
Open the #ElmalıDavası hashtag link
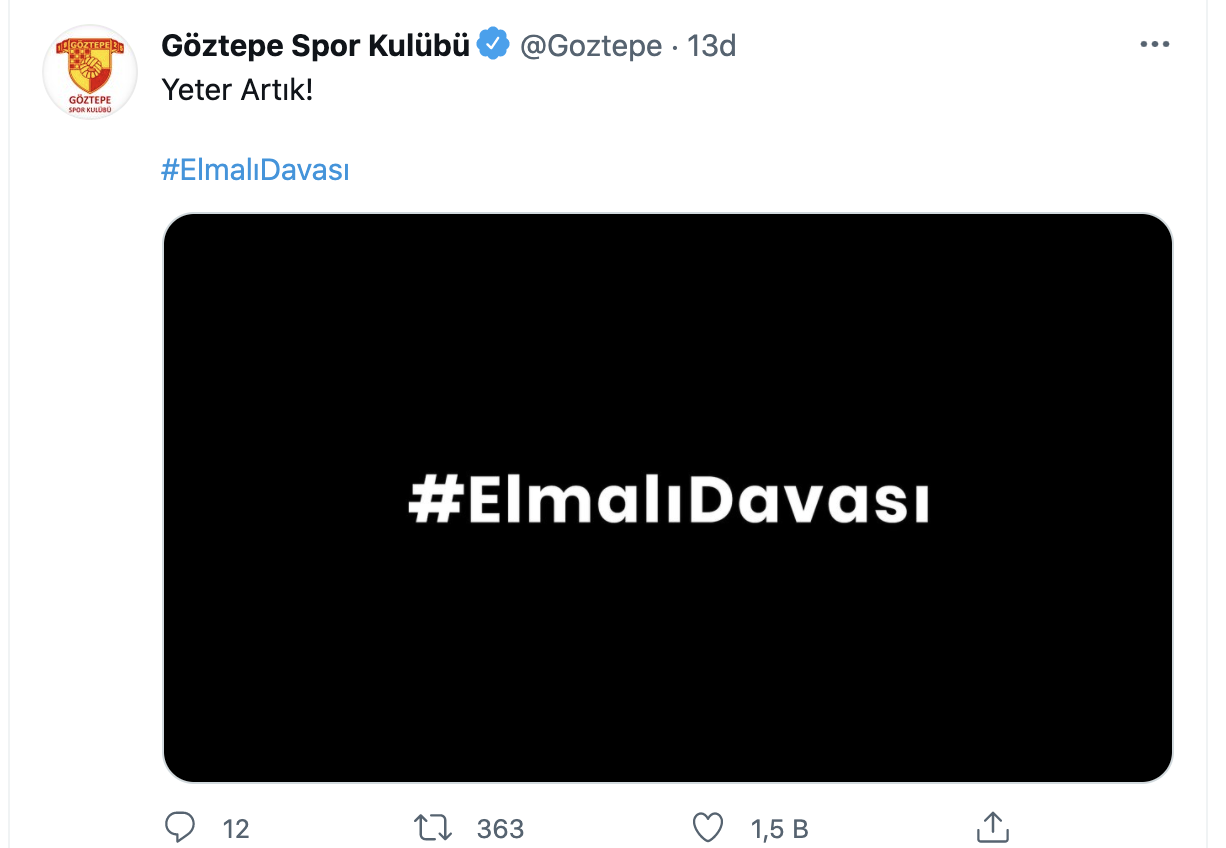pyautogui.click(x=255, y=169)
